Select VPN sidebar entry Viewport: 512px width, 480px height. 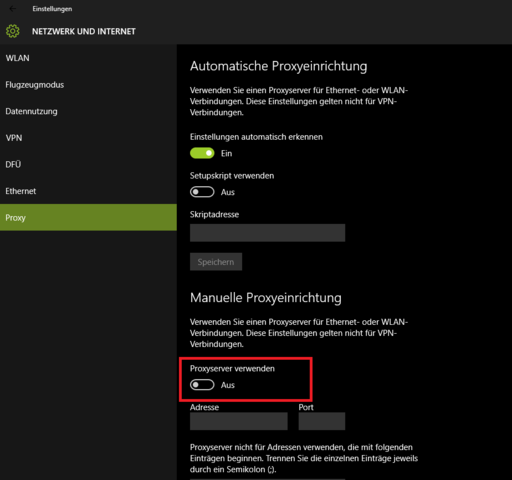click(88, 138)
